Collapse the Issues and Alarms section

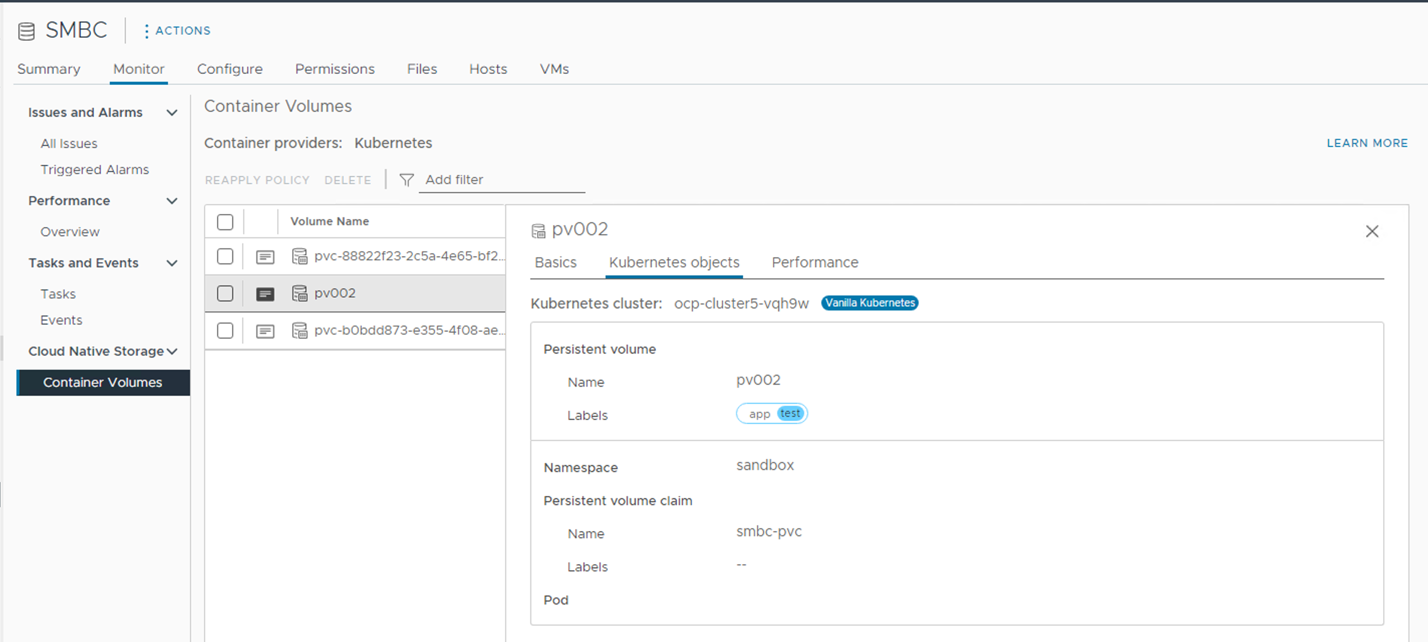[x=172, y=113]
